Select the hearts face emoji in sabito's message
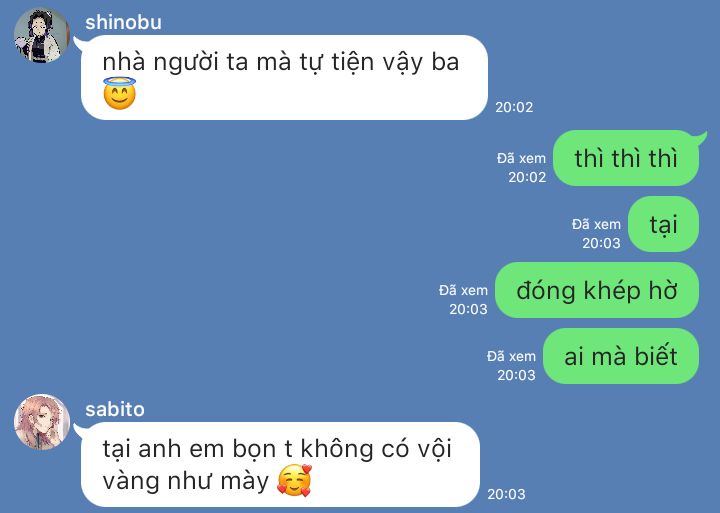 pyautogui.click(x=294, y=480)
